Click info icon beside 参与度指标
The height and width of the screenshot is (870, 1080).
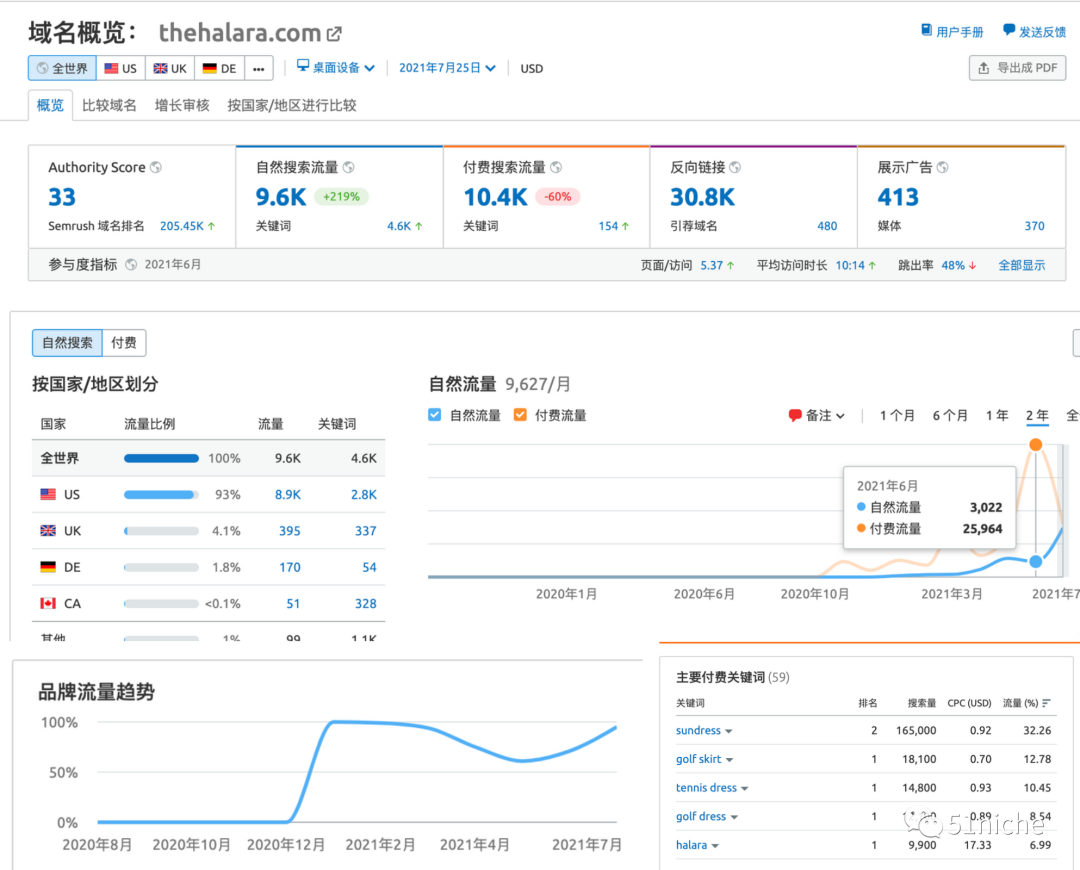tap(131, 265)
